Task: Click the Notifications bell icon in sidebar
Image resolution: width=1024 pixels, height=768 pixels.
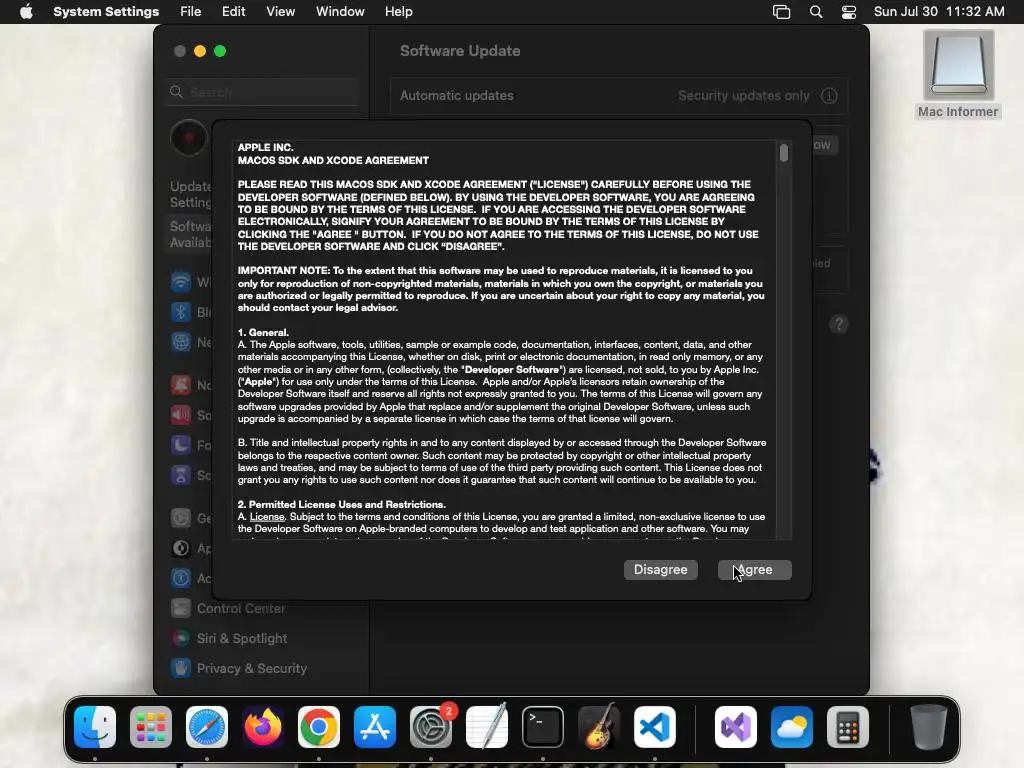Action: (x=181, y=385)
